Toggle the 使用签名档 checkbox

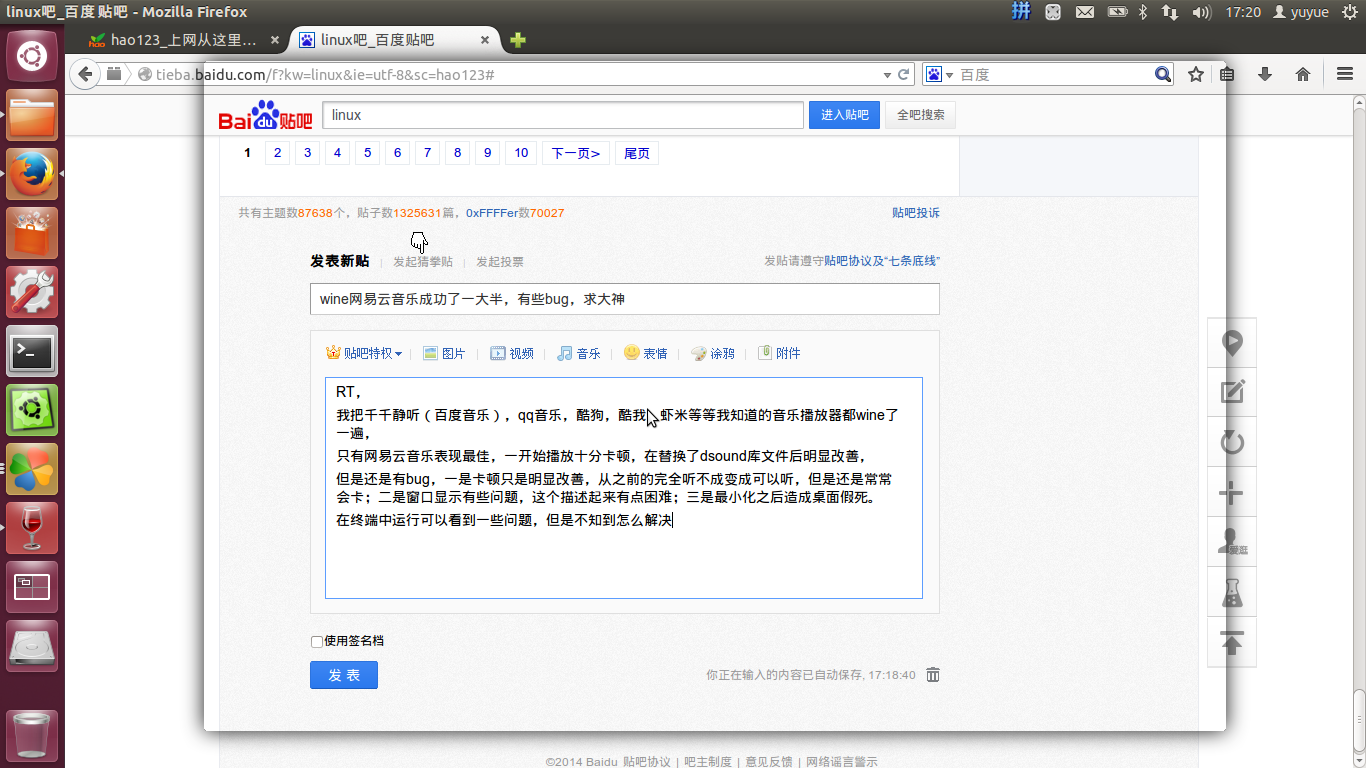(x=317, y=642)
